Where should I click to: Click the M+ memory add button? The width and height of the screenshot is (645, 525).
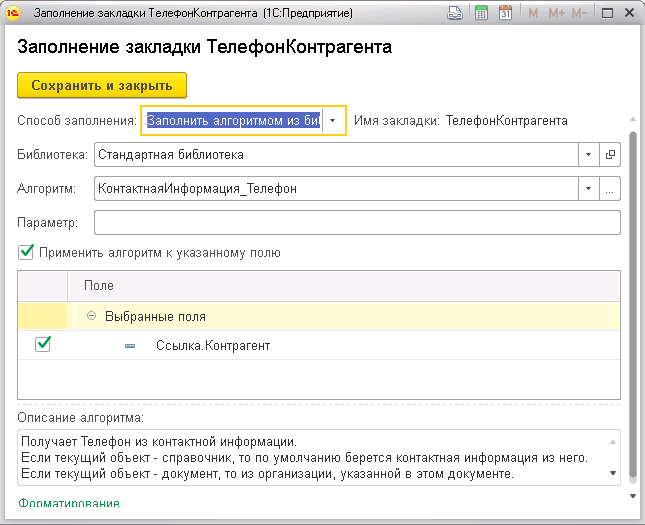[x=557, y=14]
